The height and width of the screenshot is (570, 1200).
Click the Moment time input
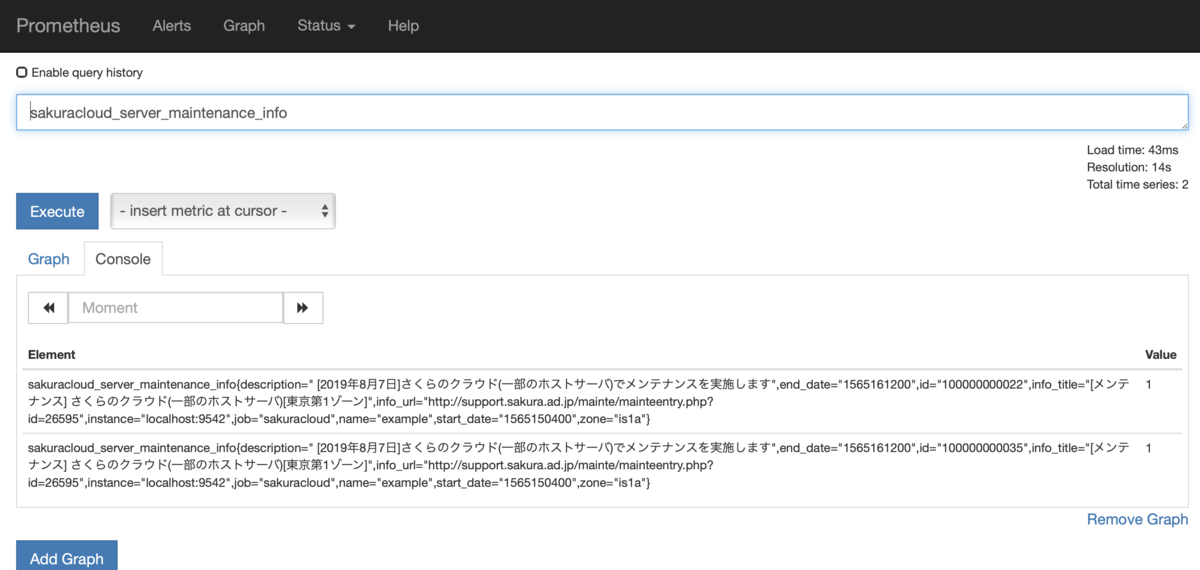pyautogui.click(x=176, y=308)
